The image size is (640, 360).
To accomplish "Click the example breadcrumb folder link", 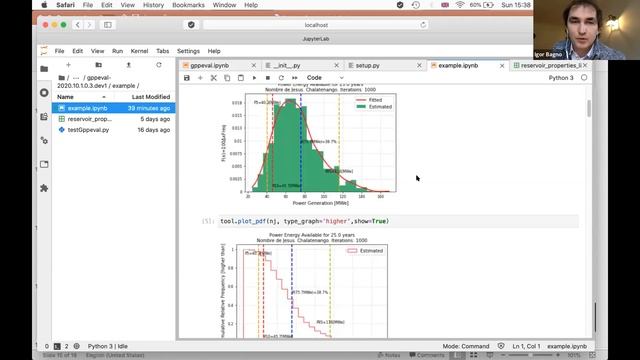I will (124, 86).
